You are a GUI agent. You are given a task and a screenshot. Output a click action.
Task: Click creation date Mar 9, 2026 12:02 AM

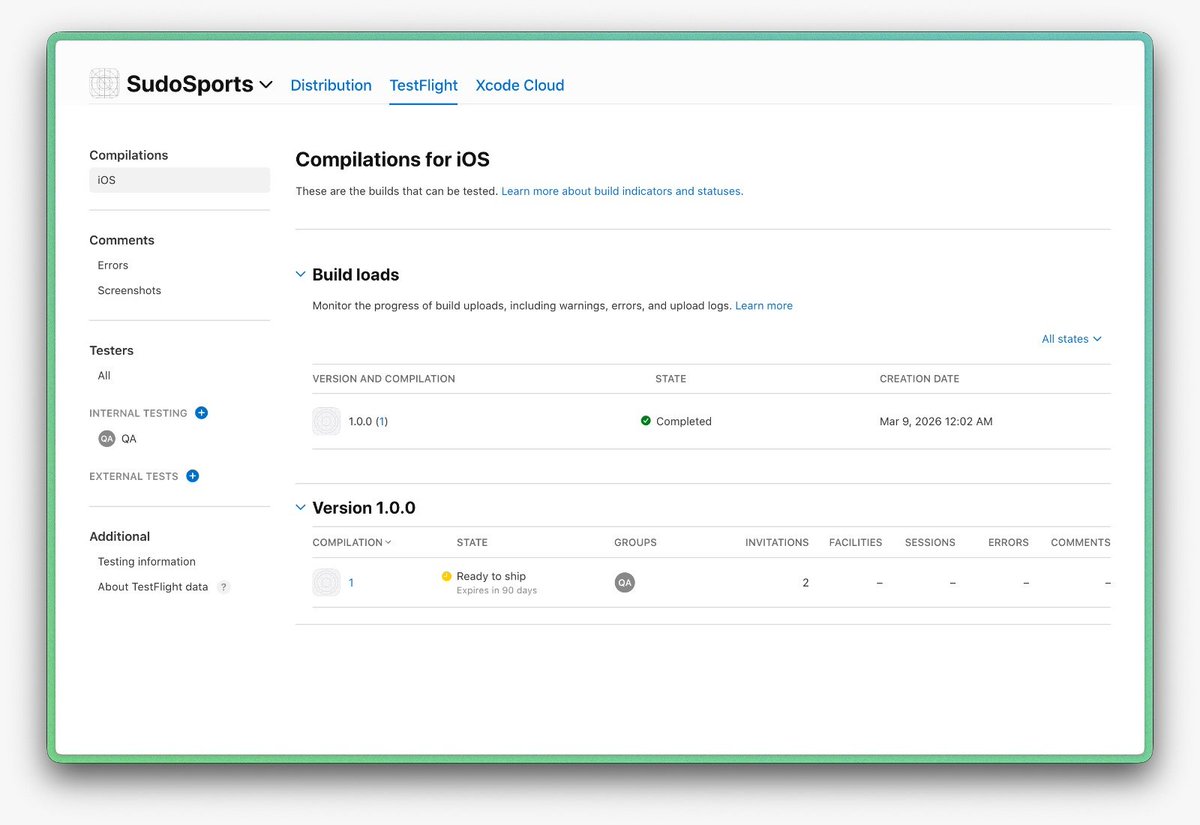(936, 422)
